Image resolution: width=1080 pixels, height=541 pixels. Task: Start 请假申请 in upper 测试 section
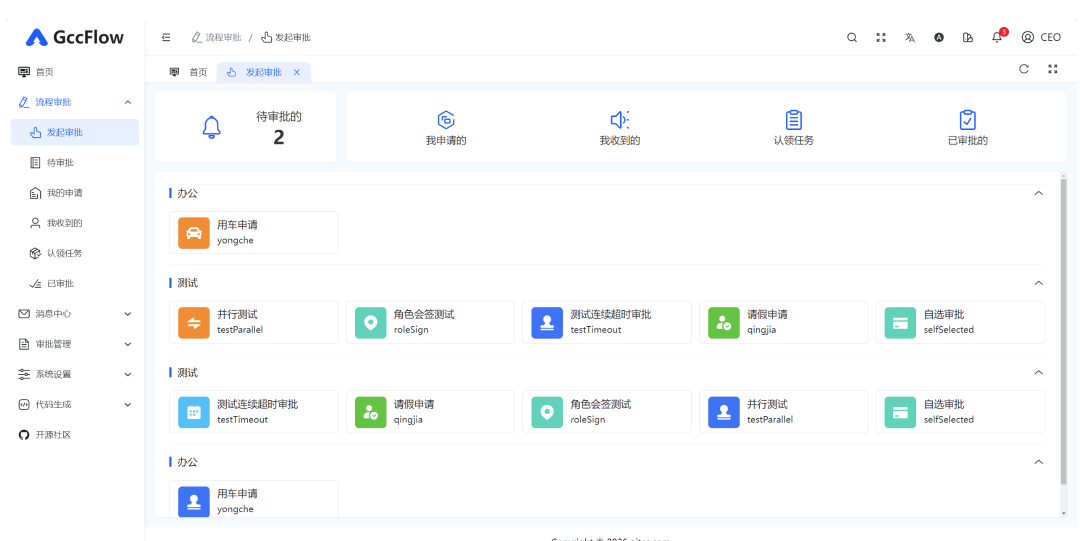(x=784, y=322)
